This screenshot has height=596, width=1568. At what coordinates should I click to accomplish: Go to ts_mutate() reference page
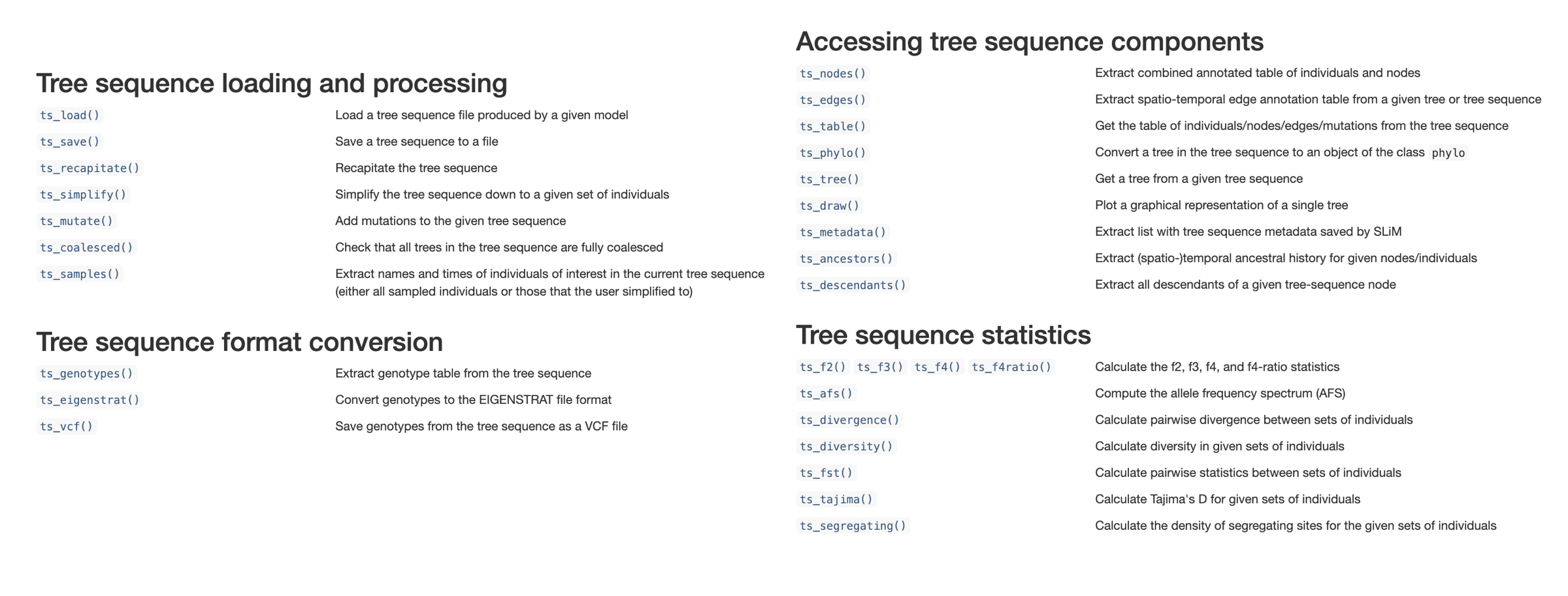[76, 221]
